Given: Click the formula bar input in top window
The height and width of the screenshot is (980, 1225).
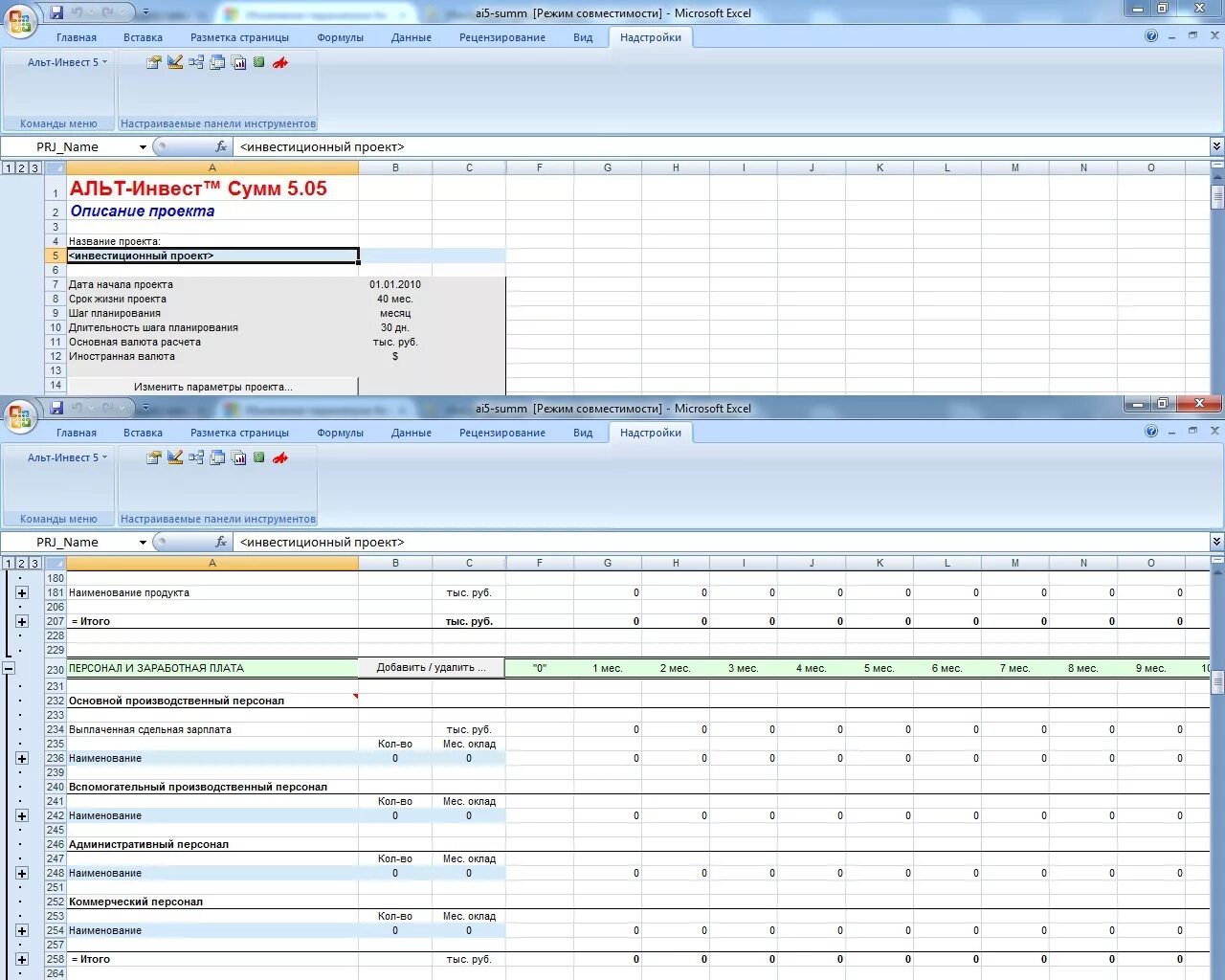Looking at the screenshot, I should coord(721,146).
